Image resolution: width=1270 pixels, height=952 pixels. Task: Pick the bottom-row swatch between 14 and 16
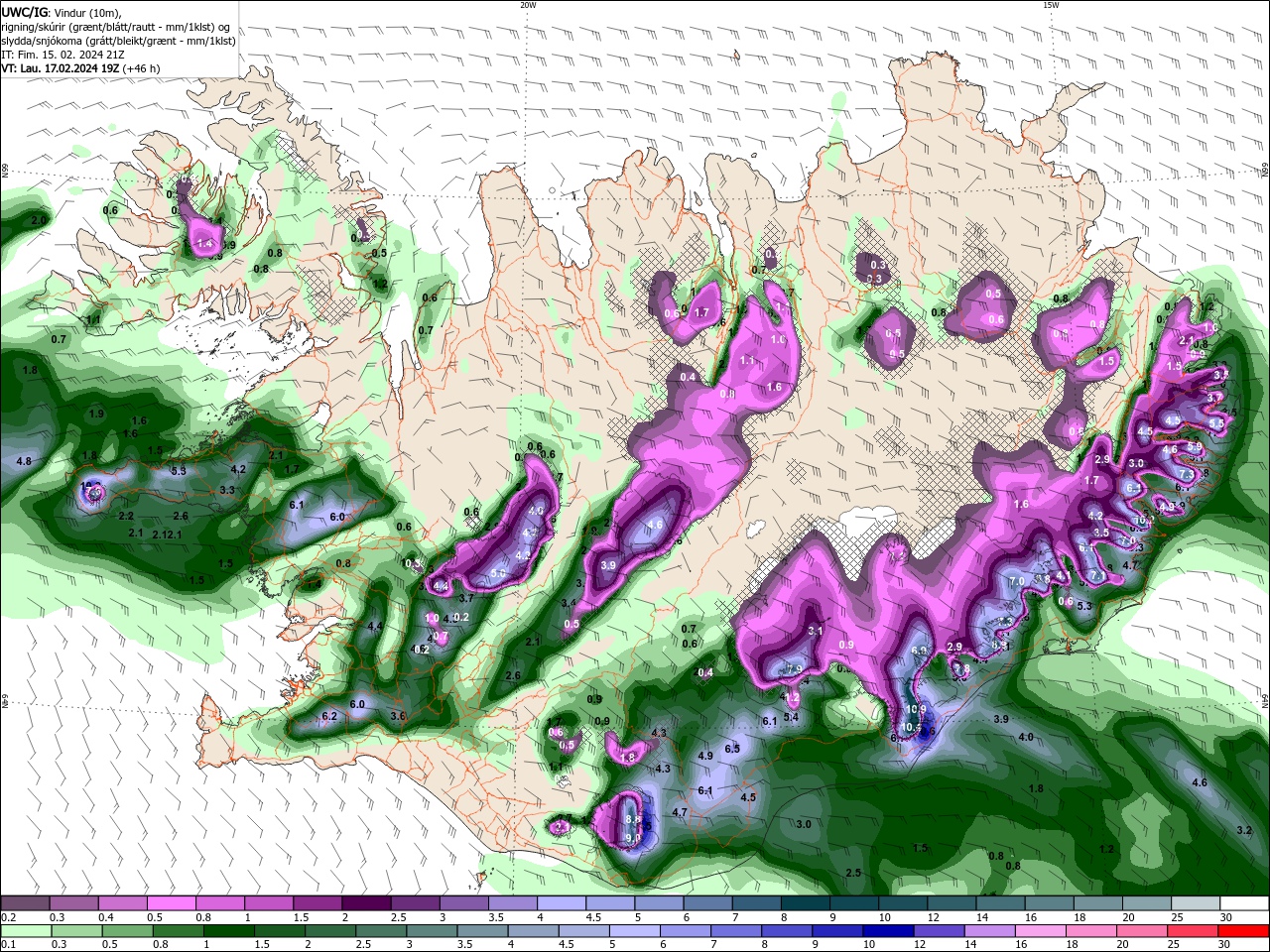coord(990,930)
